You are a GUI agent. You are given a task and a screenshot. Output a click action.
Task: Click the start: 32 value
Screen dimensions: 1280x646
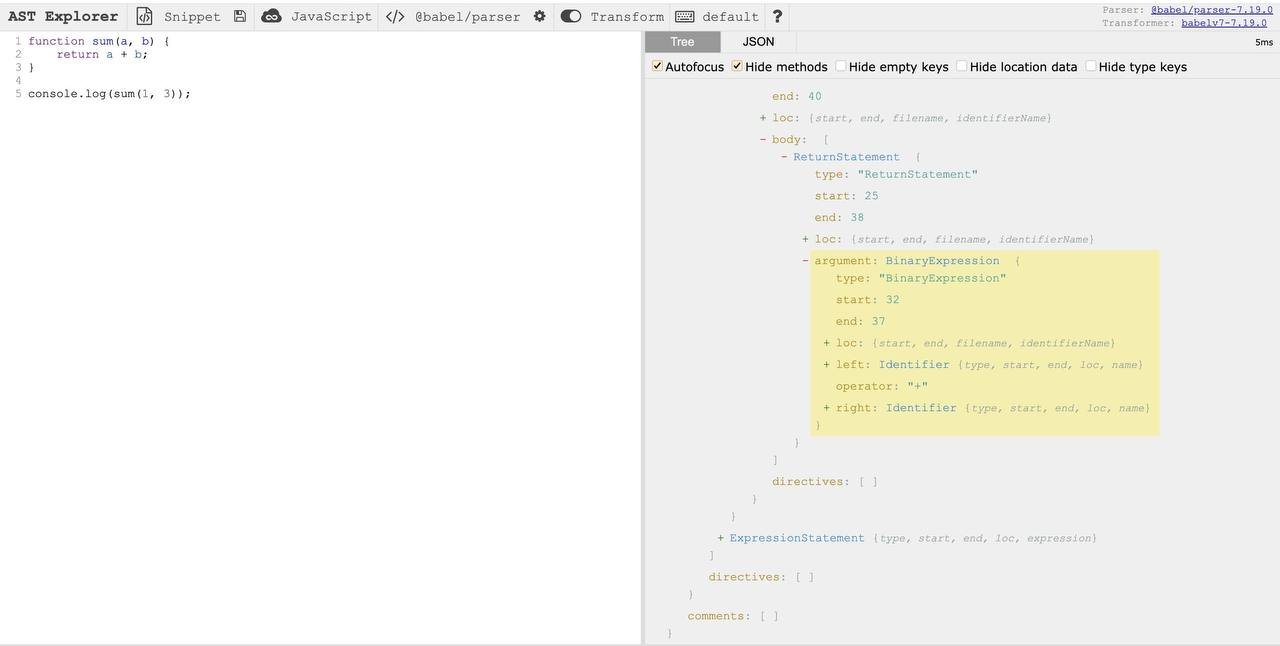[x=892, y=300]
